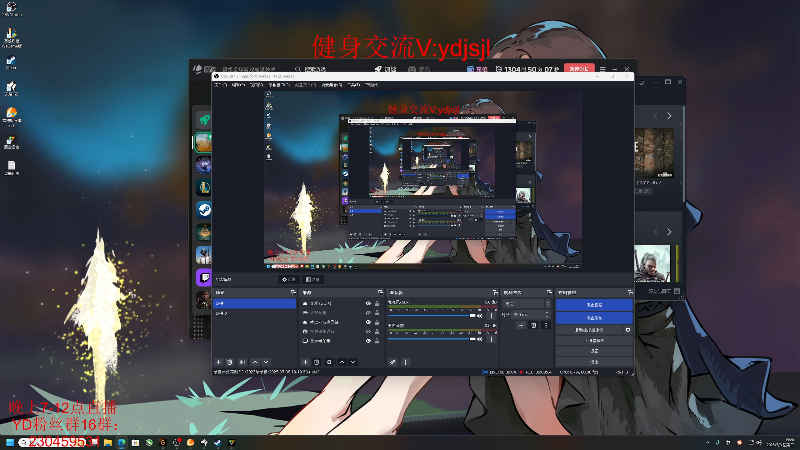This screenshot has height=450, width=800.
Task: Adjust second mixer channel volume slider
Action: click(432, 339)
